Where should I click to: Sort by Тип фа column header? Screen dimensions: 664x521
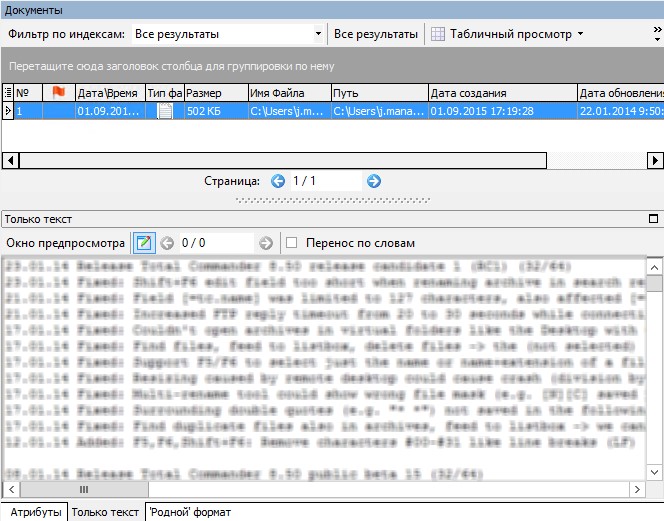164,93
